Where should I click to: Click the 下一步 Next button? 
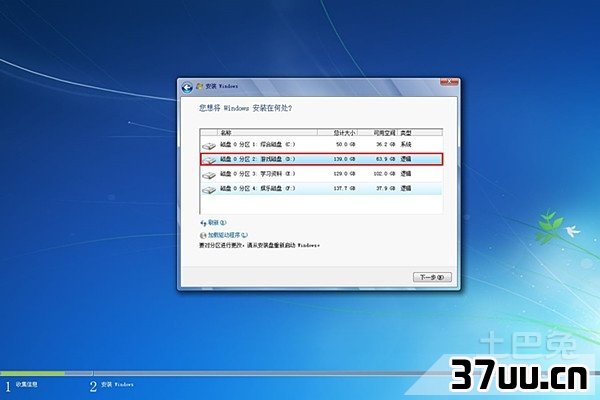432,277
